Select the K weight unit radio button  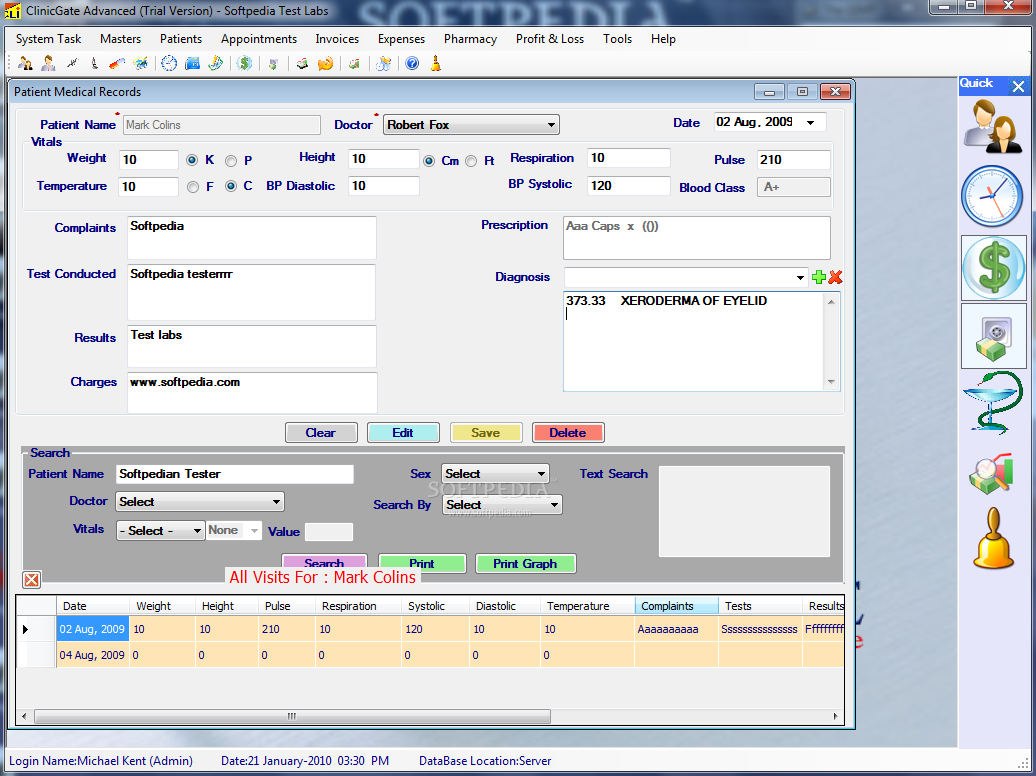coord(192,160)
